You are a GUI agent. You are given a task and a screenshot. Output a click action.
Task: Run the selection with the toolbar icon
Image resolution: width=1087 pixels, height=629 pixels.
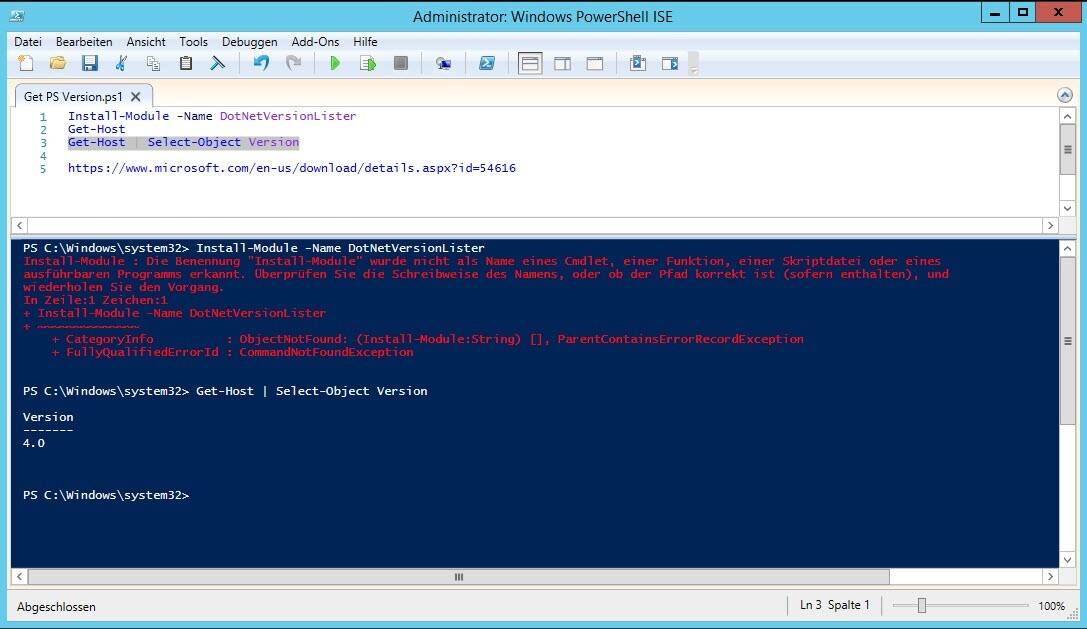click(368, 64)
